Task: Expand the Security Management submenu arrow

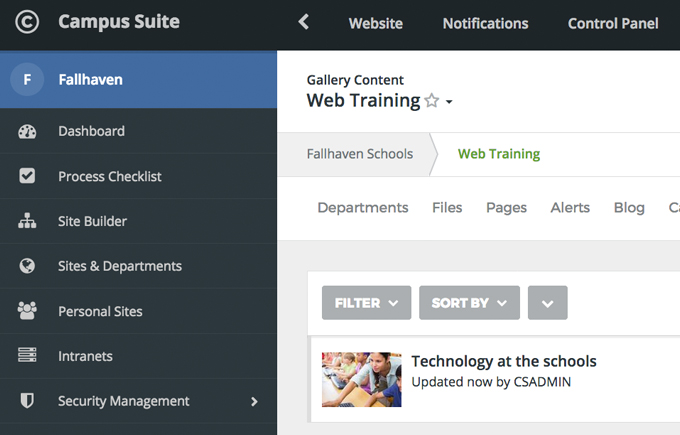Action: [254, 402]
